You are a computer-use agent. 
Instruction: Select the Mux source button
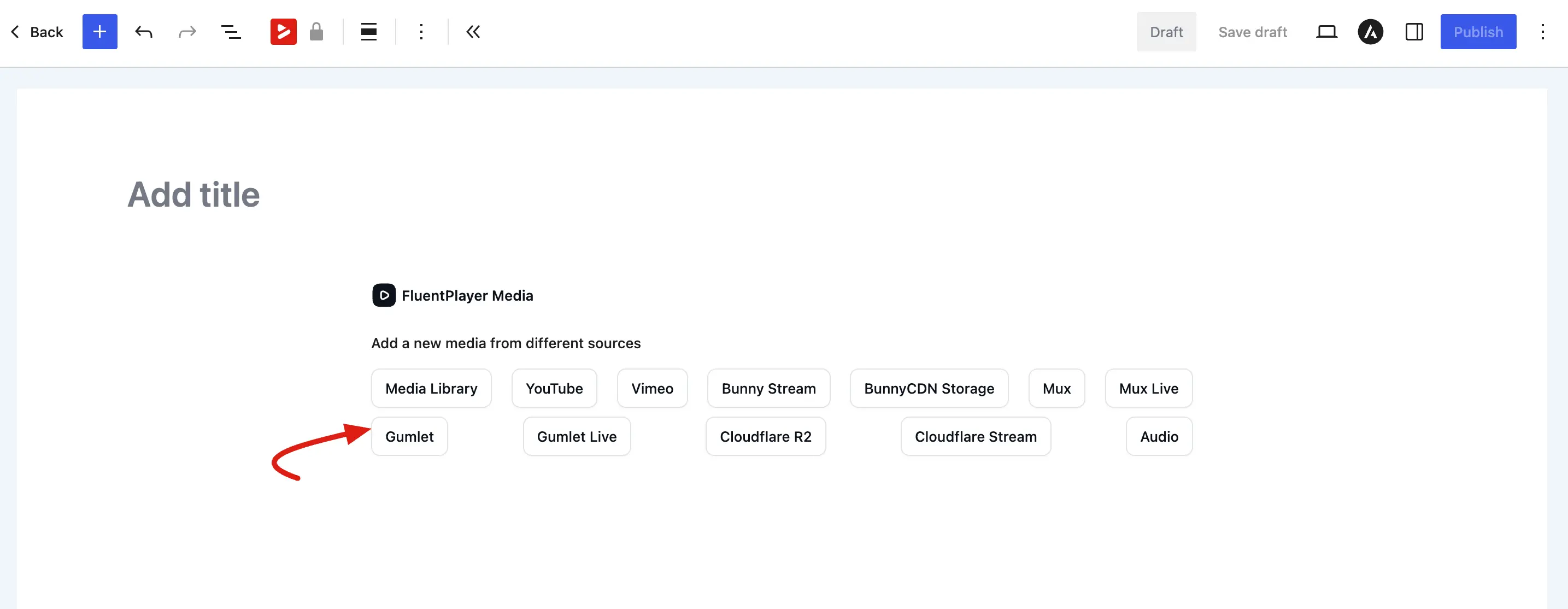(1056, 388)
